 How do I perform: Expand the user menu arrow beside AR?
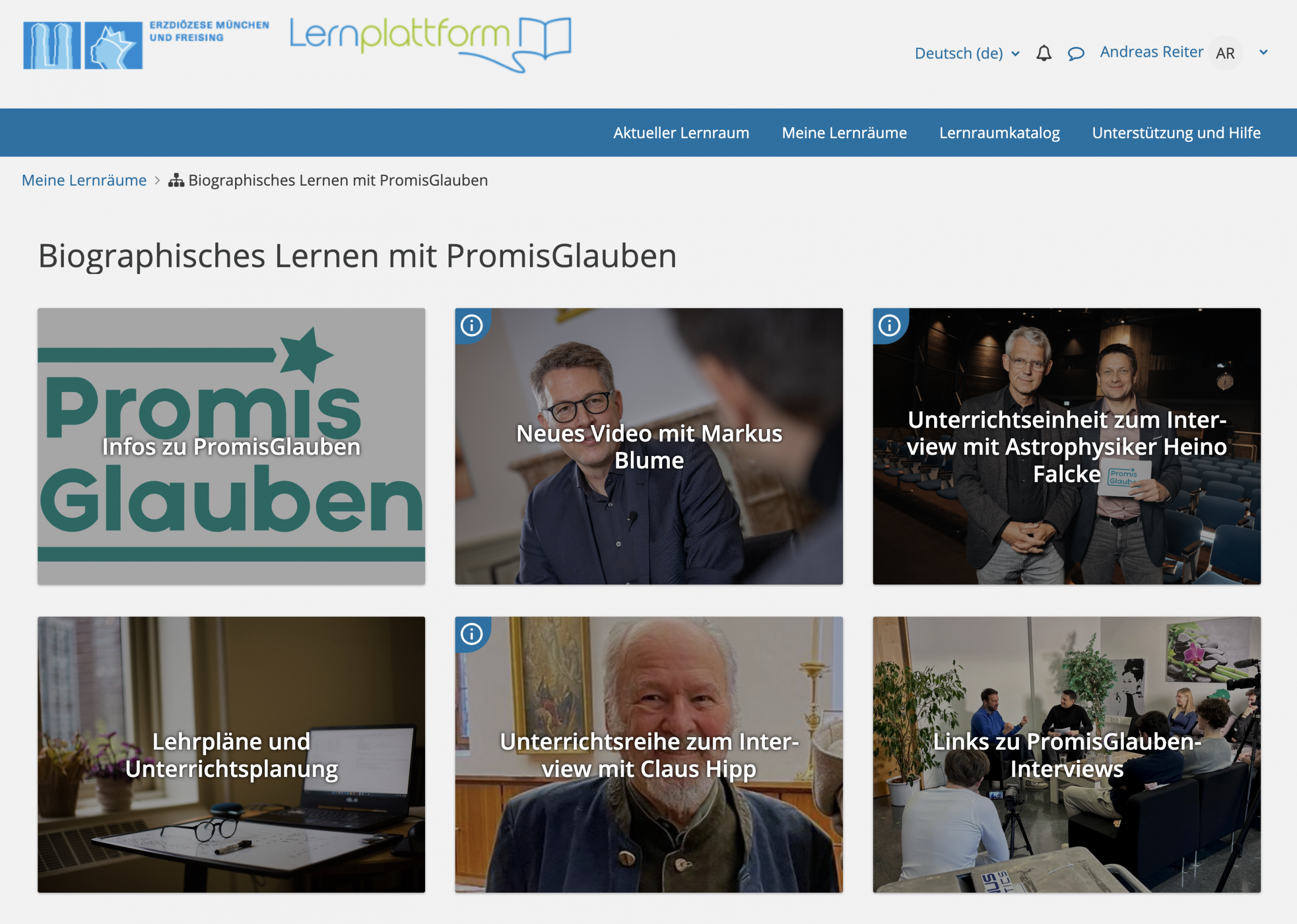(1264, 52)
